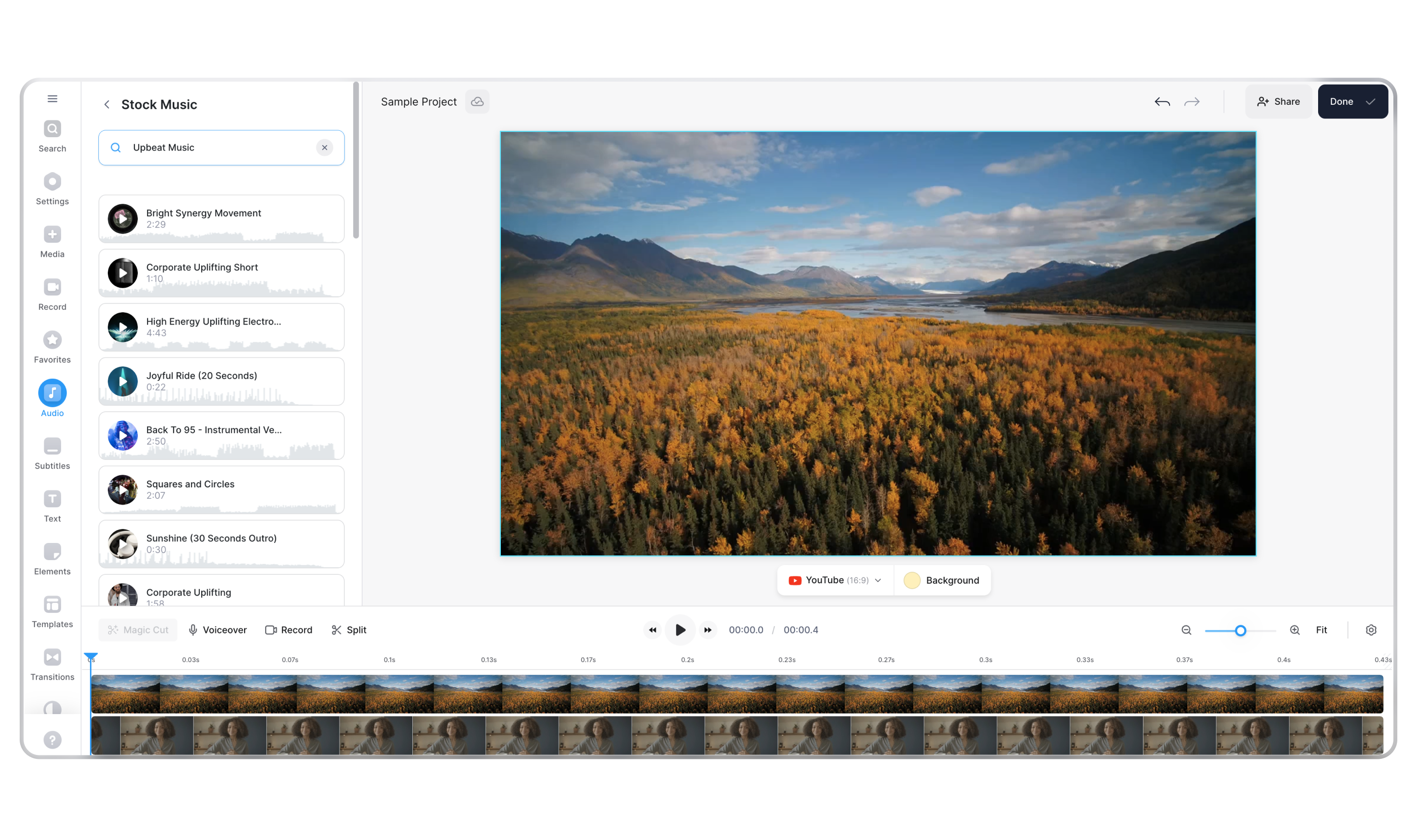Open the Favorites sidebar panel
The height and width of the screenshot is (840, 1417).
coord(52,347)
